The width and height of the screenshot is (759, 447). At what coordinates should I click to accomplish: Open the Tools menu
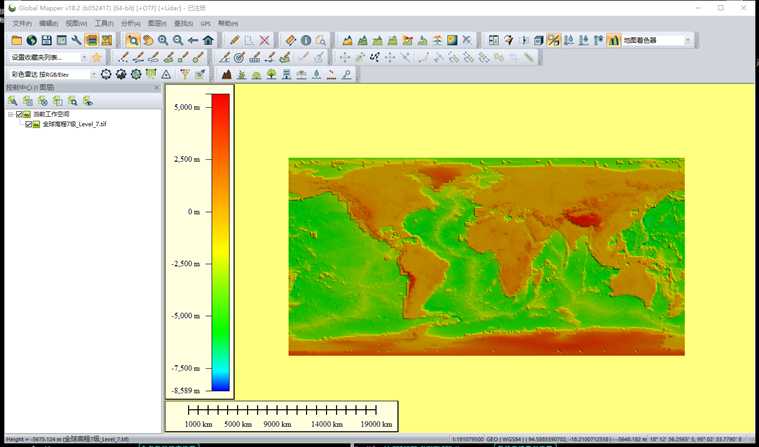point(104,23)
